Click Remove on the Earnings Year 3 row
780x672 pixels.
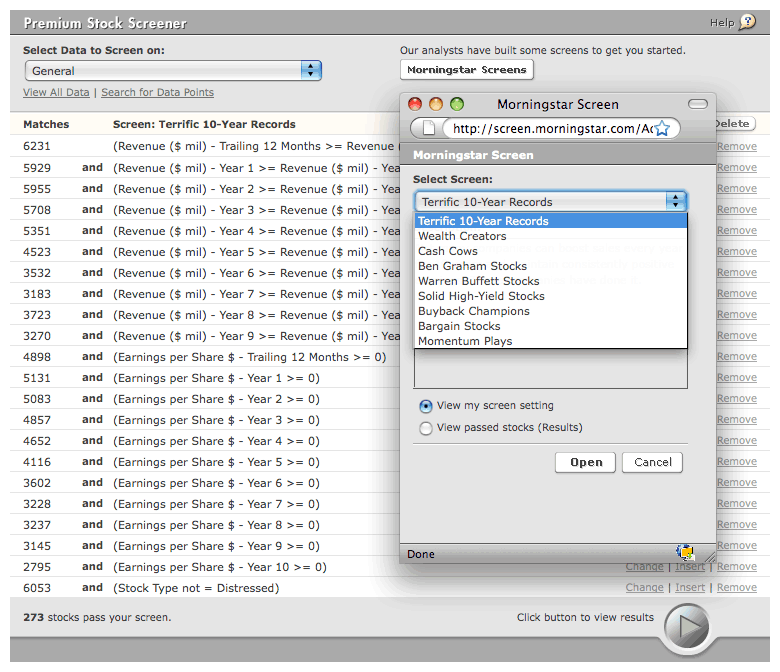coord(737,419)
